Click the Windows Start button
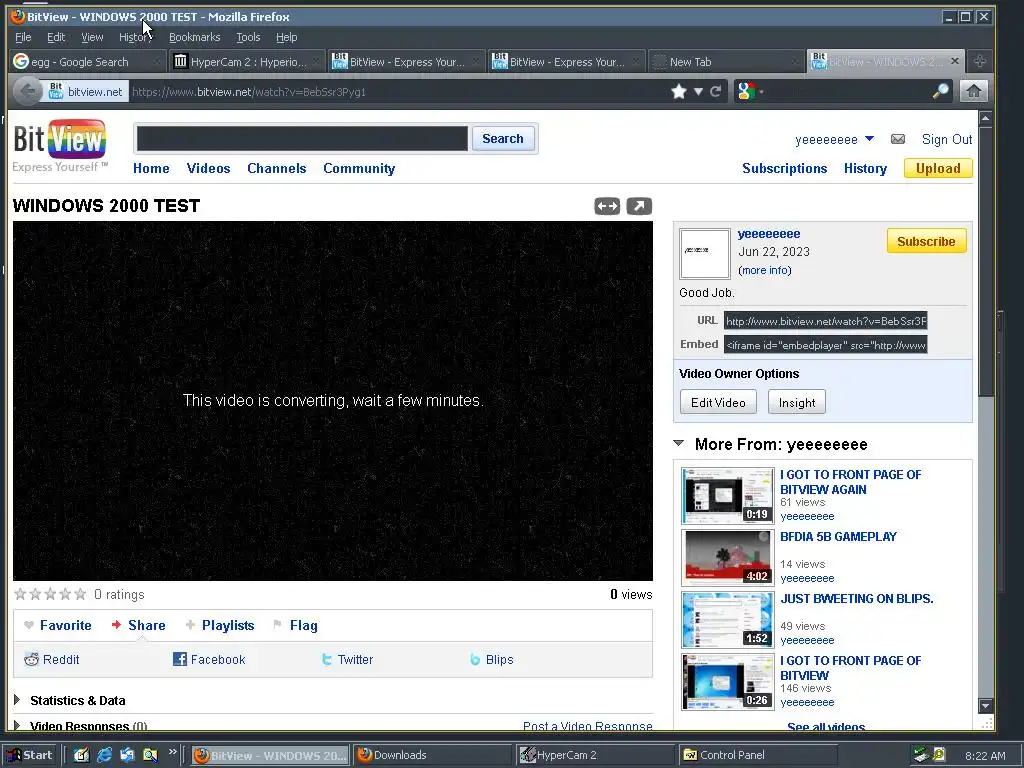1024x768 pixels. coord(31,755)
